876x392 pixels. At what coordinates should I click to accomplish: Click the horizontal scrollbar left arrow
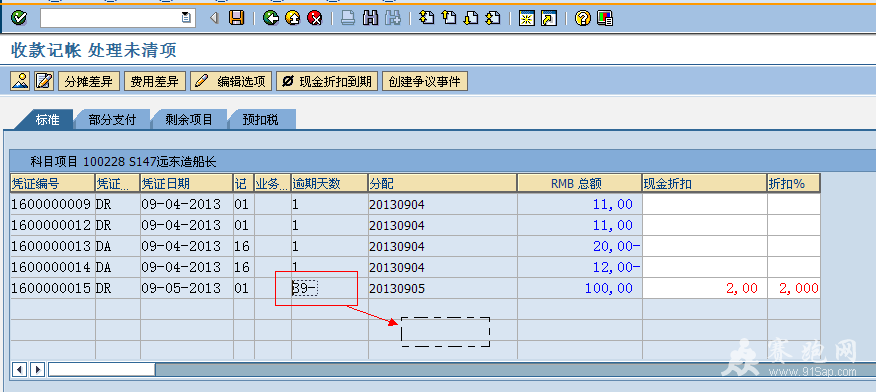(x=20, y=369)
